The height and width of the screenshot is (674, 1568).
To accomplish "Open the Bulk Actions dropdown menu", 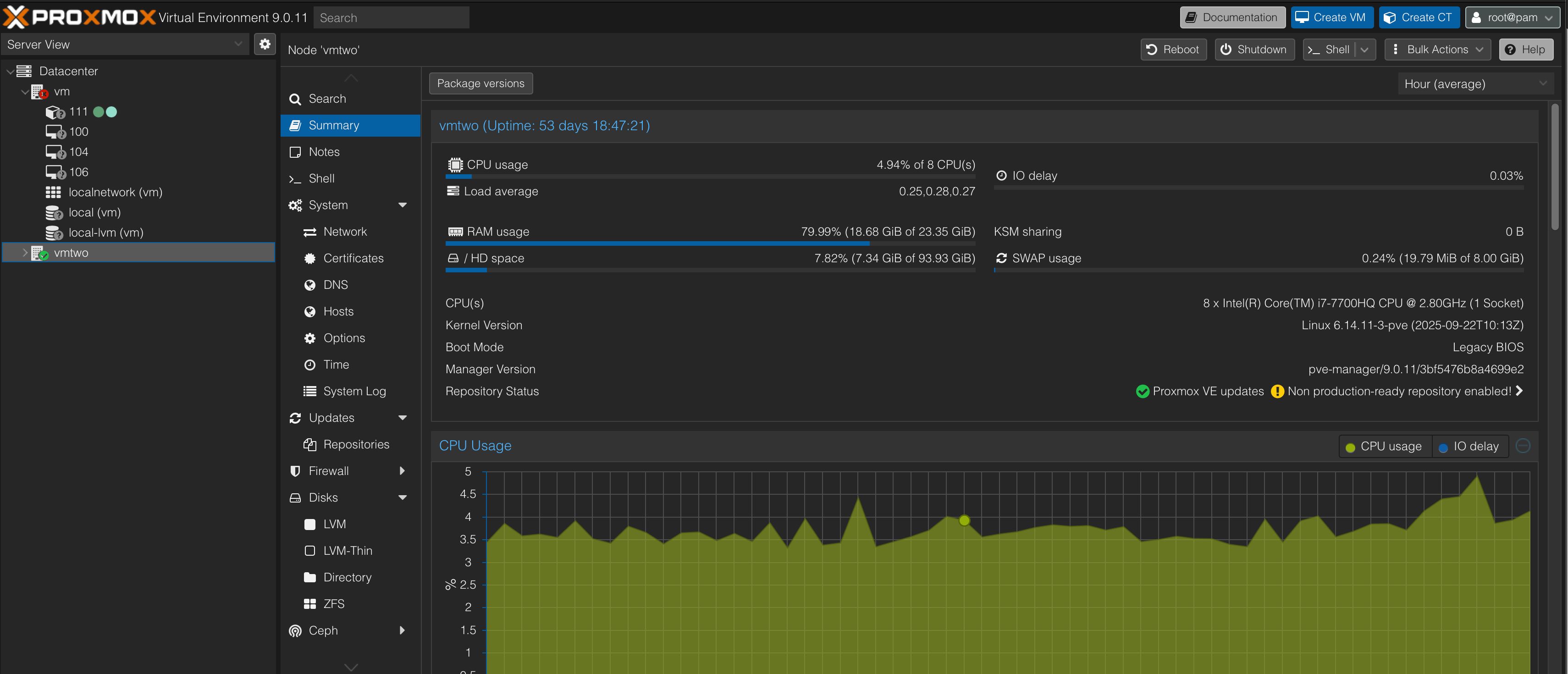I will (1438, 50).
